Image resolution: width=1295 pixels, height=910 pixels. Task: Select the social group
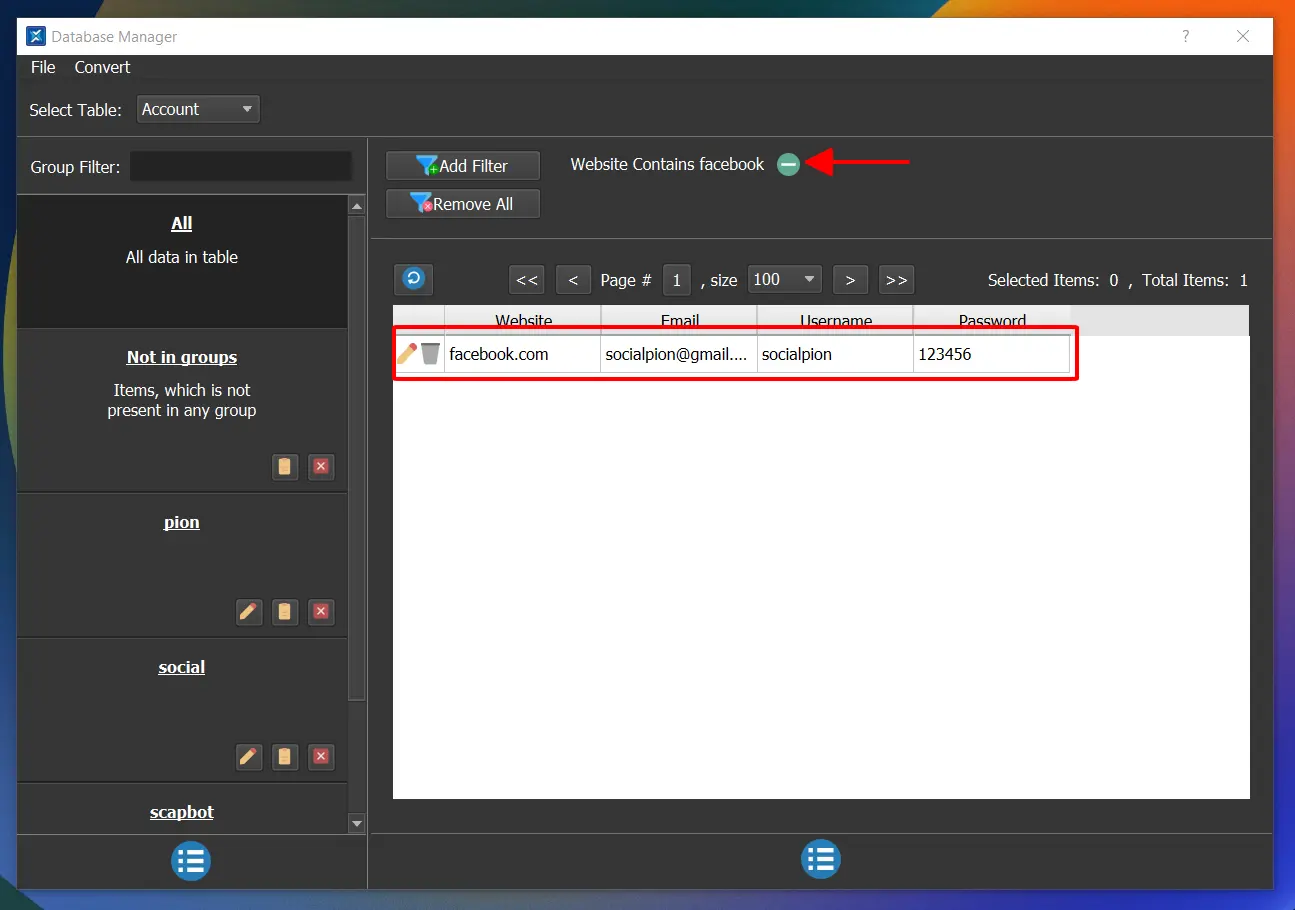tap(182, 709)
